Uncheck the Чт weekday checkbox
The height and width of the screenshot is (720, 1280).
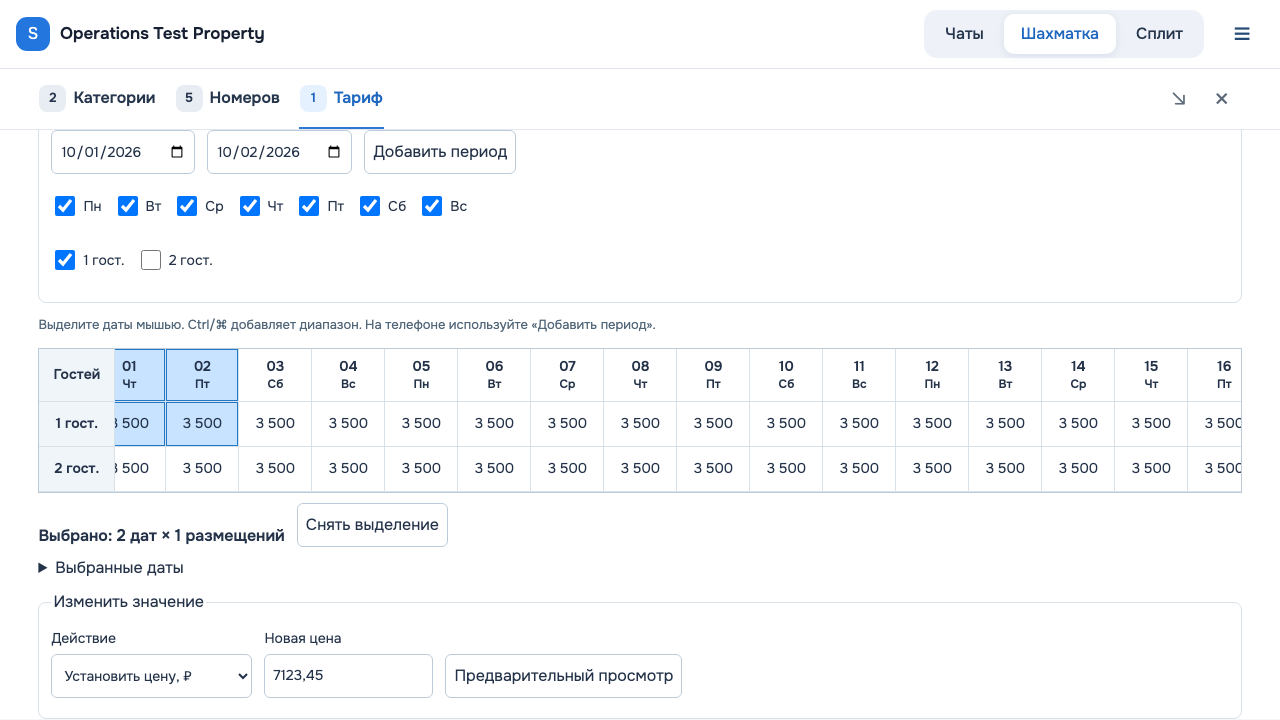[x=250, y=206]
